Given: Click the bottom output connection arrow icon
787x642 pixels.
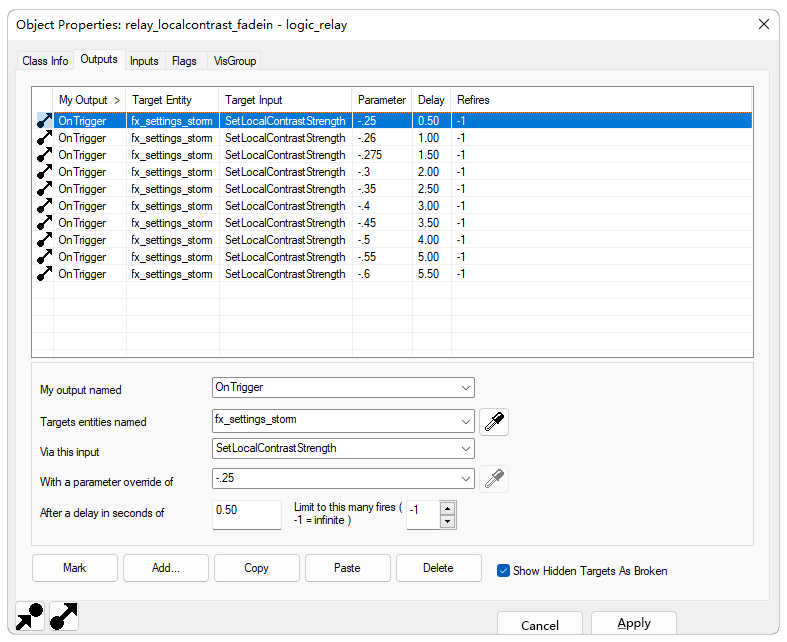Looking at the screenshot, I should tap(64, 616).
